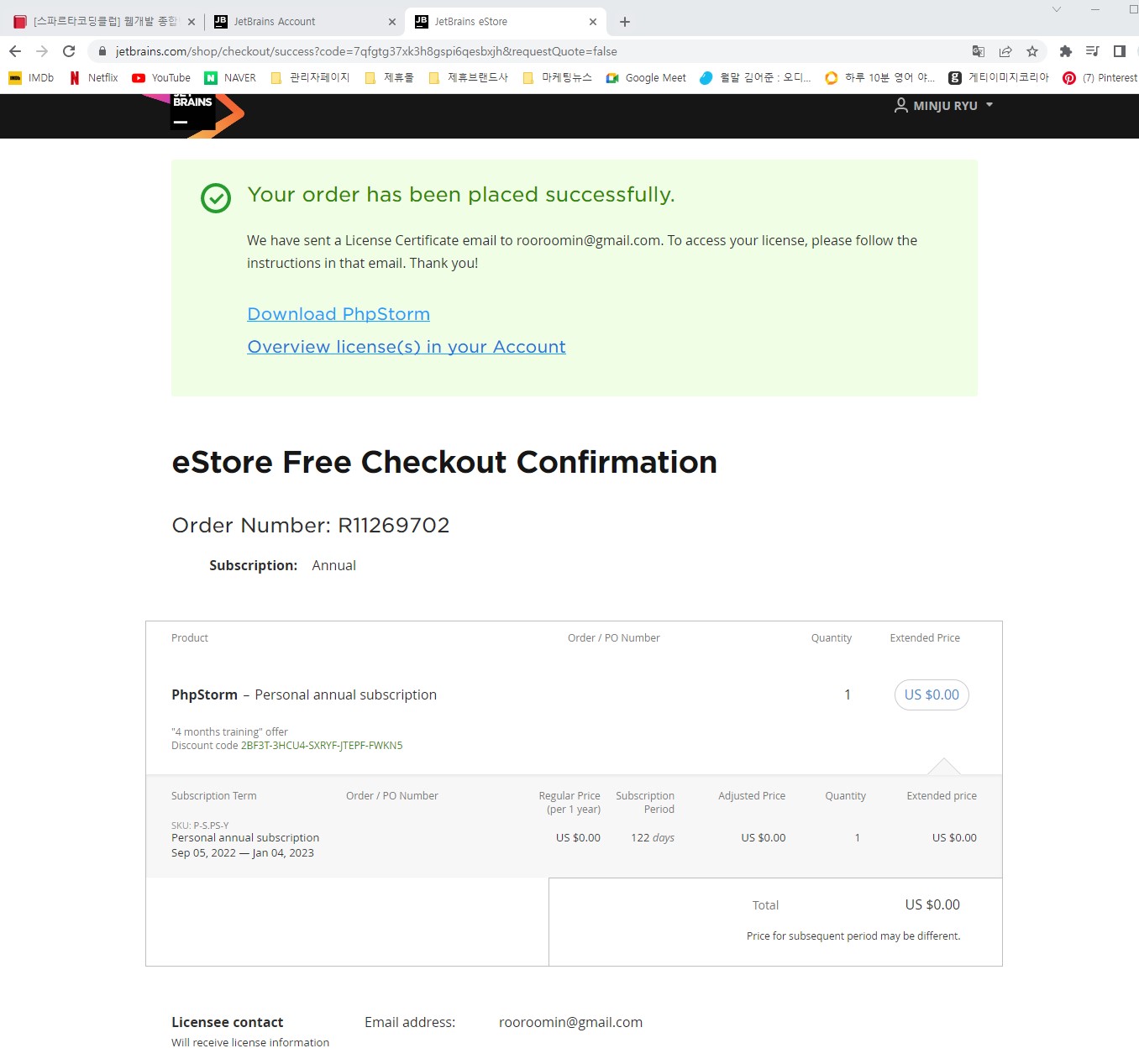The width and height of the screenshot is (1139, 1064).
Task: Open the YouTube bookmark
Action: [161, 78]
